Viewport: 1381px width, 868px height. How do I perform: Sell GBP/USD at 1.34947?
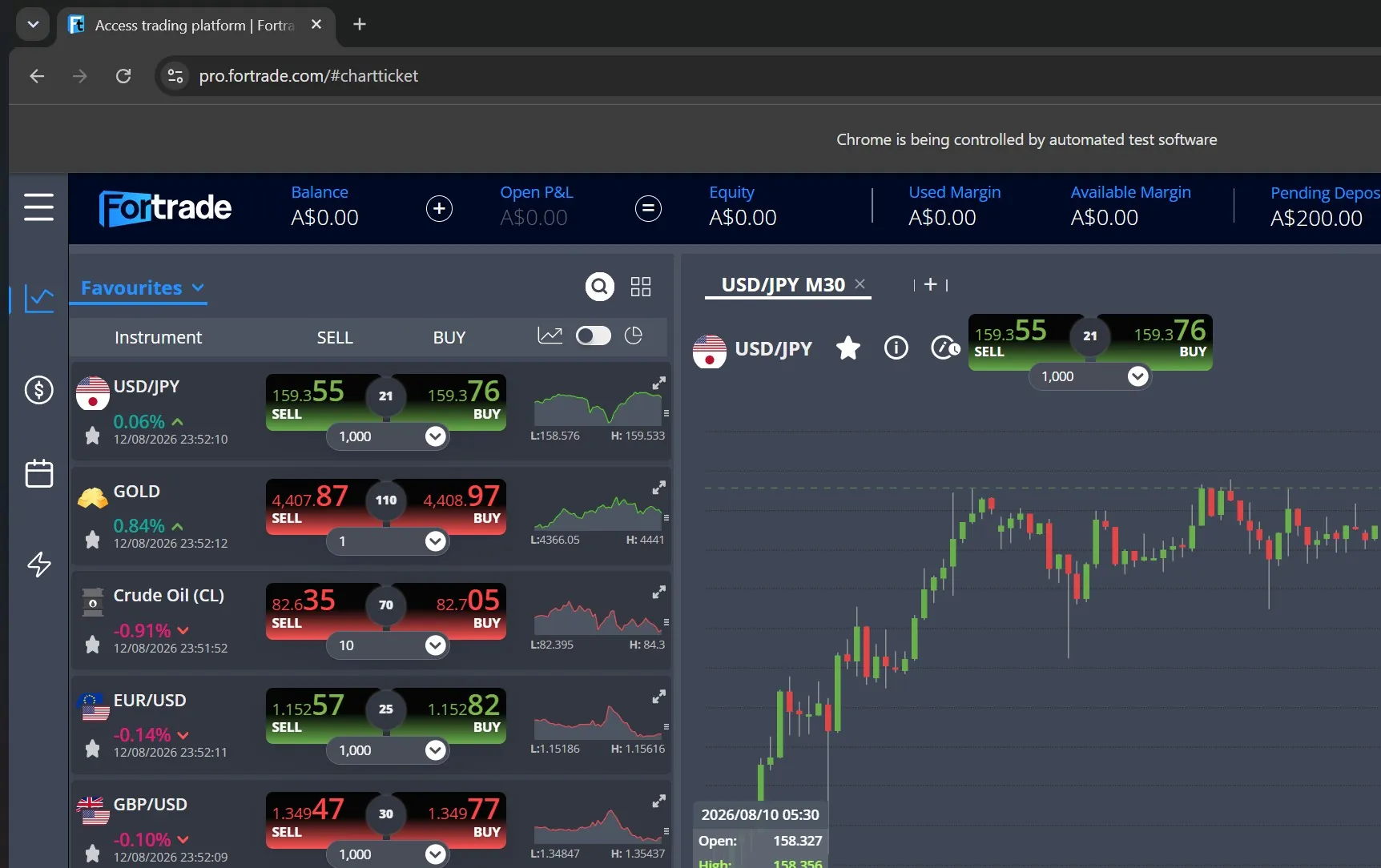(317, 819)
